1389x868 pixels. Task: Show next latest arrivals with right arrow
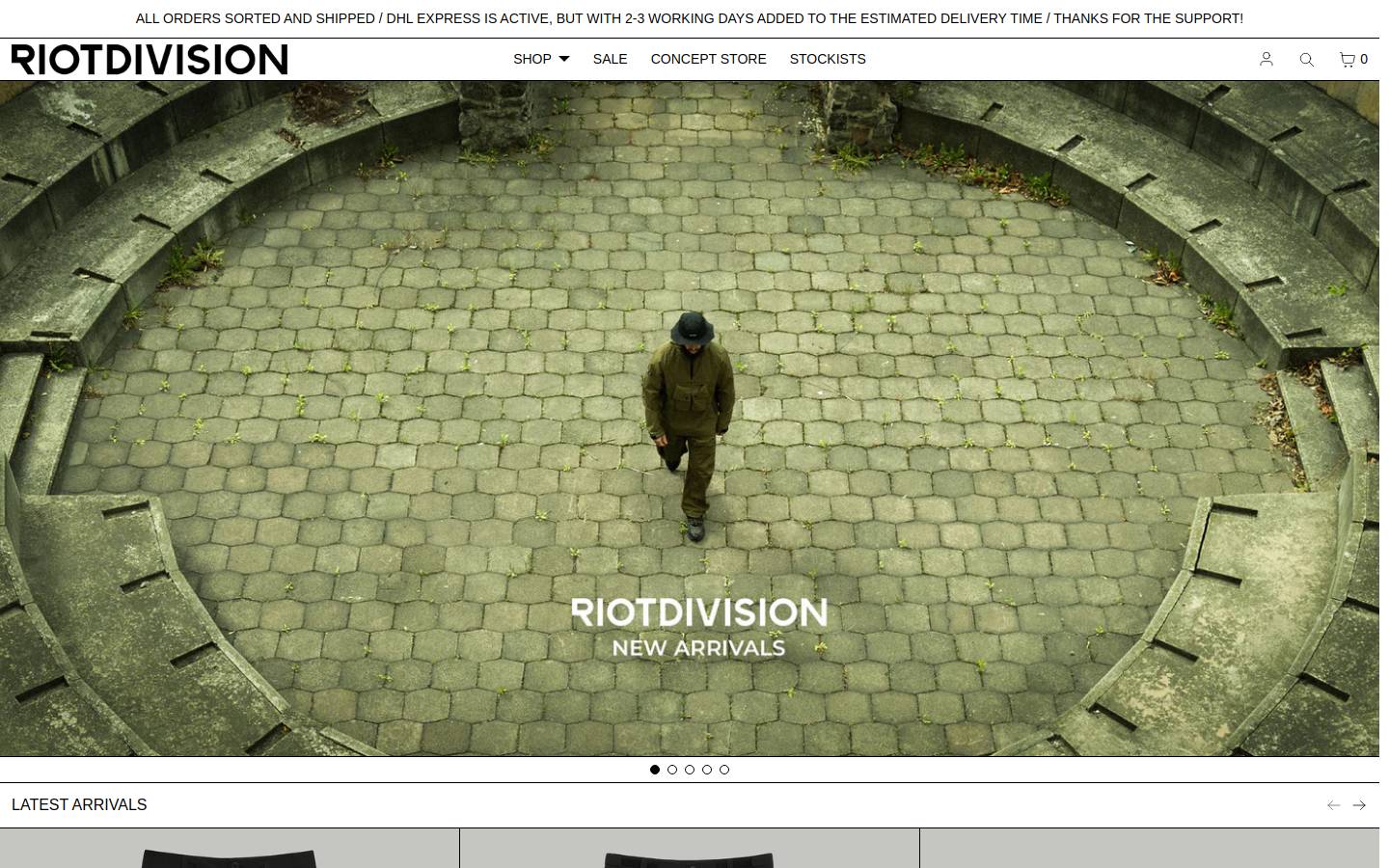(x=1359, y=805)
